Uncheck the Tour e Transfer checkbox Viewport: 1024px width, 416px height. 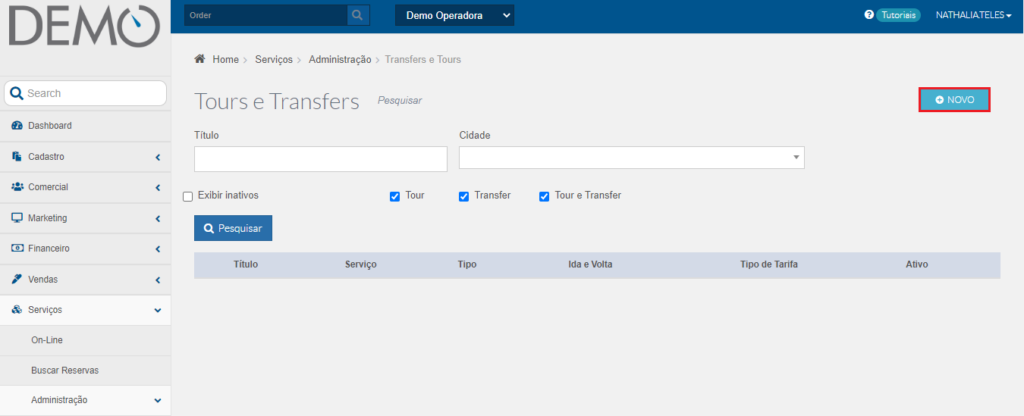(x=544, y=197)
